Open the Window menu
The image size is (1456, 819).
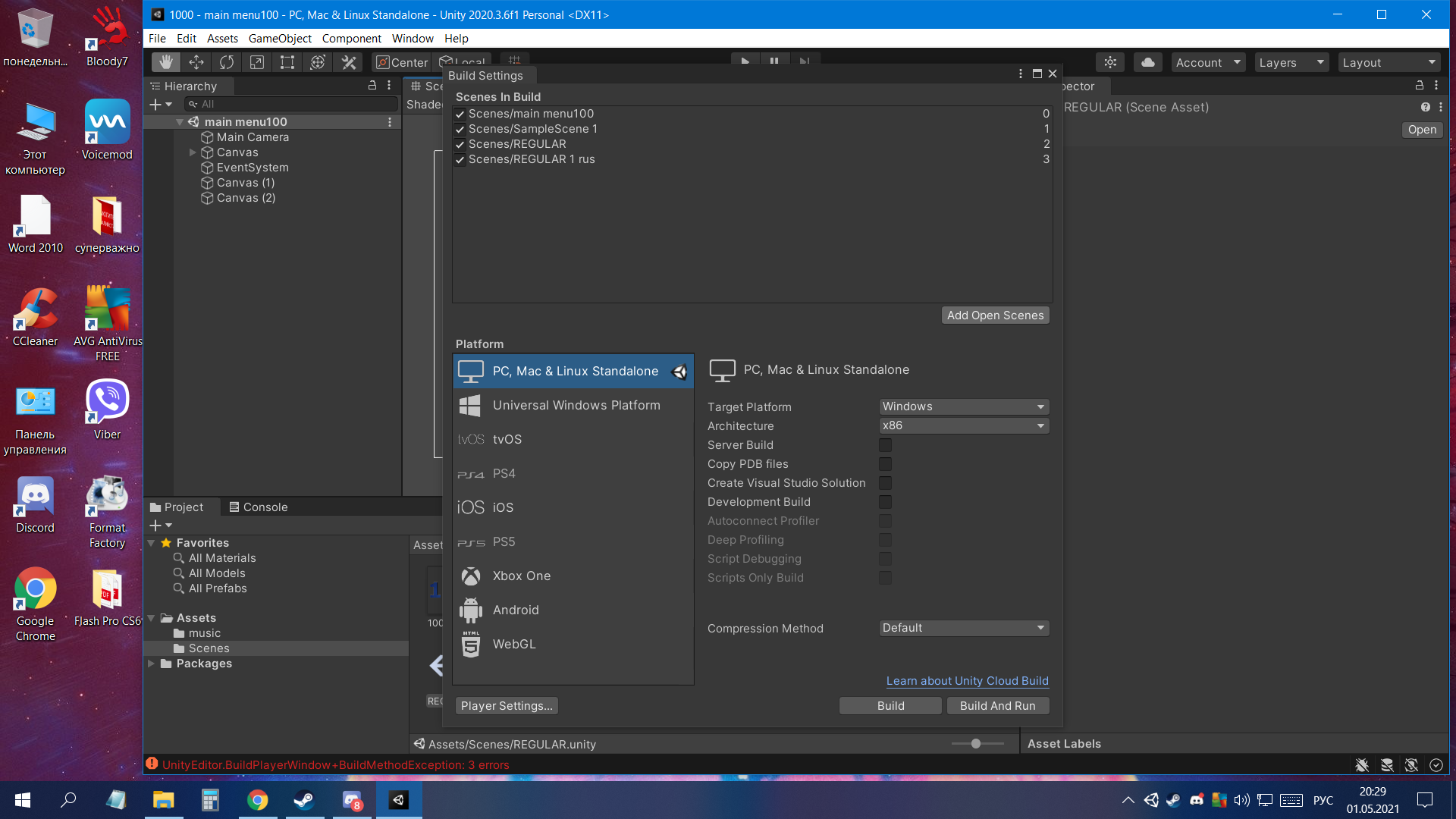coord(413,39)
